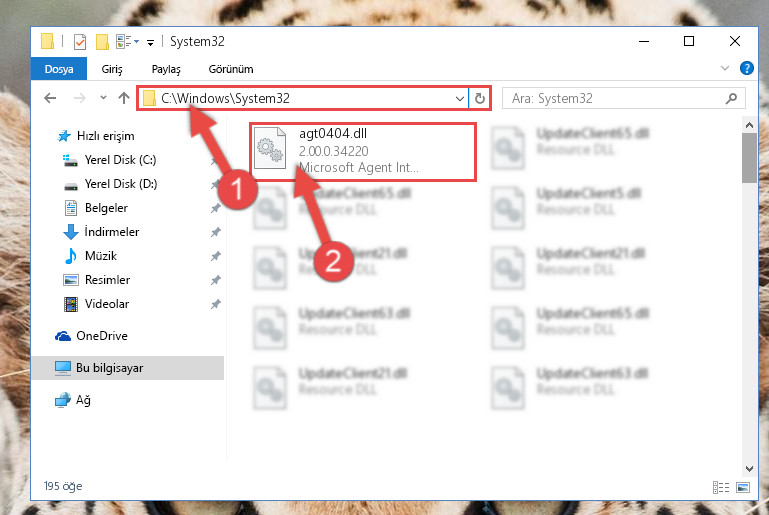Expand the address bar history dropdown
Viewport: 769px width, 515px height.
tap(460, 99)
